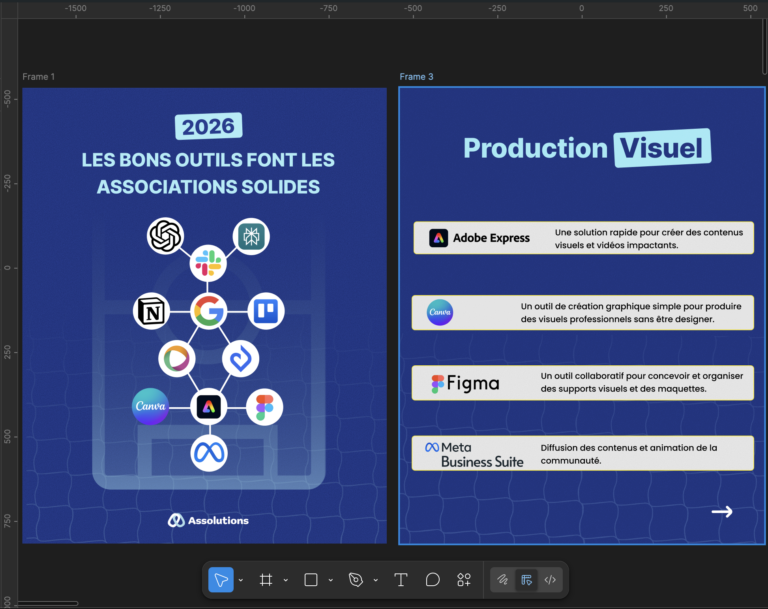Screen dimensions: 768x609
Task: Select the Move tool in the toolbar
Action: [x=221, y=580]
